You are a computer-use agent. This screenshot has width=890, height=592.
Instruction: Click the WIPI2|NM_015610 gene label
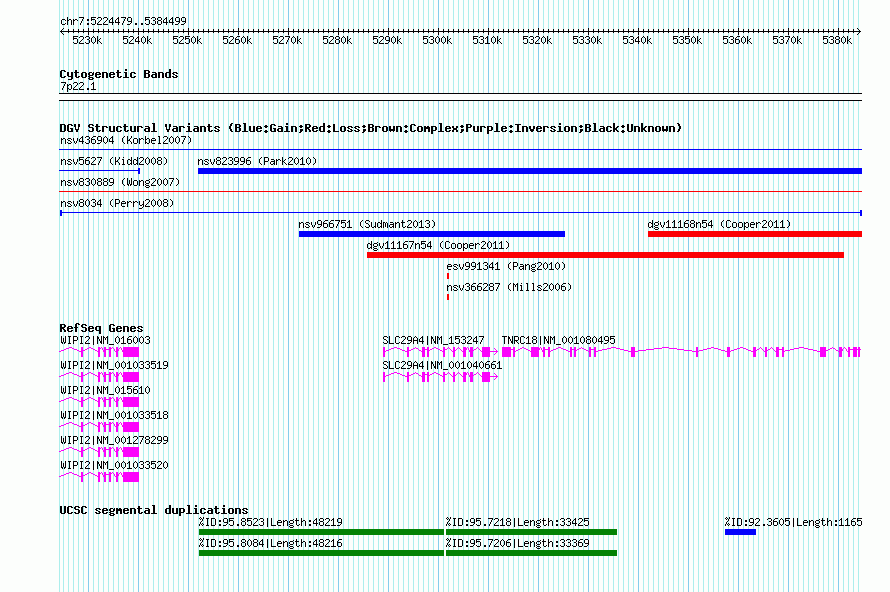click(105, 391)
